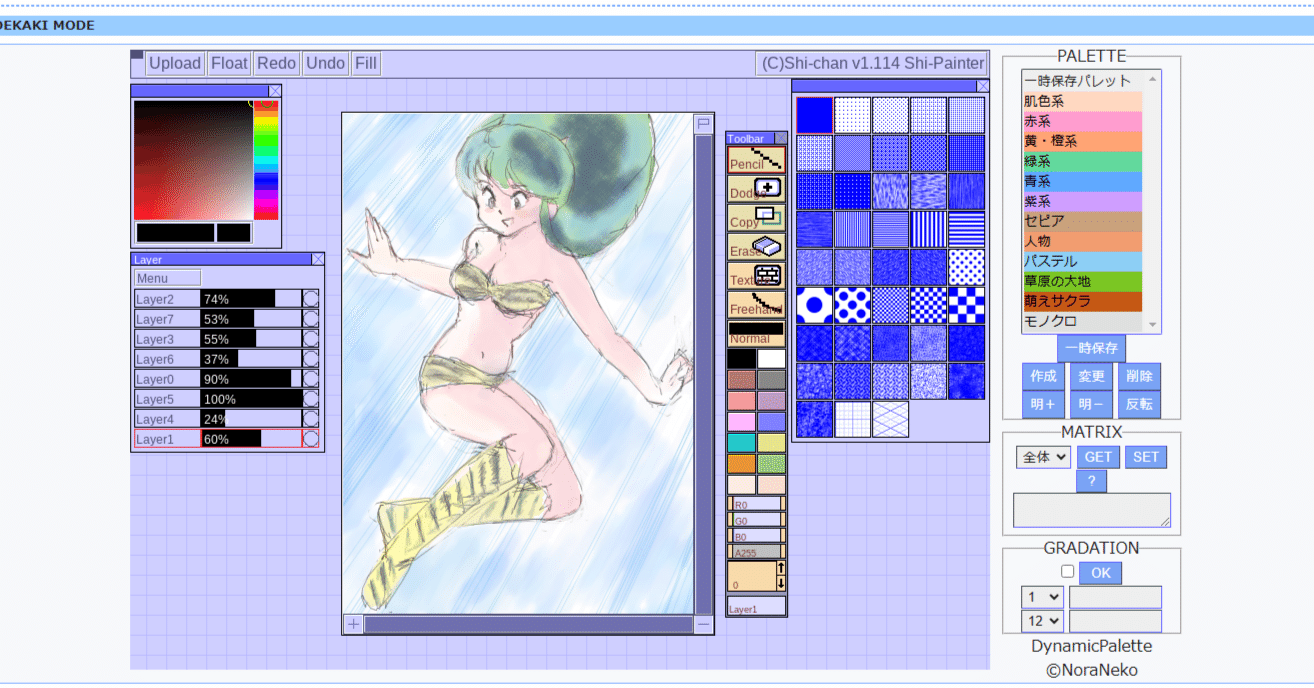Toggle visibility circle of Layer6
Image resolution: width=1314 pixels, height=688 pixels.
coord(311,358)
